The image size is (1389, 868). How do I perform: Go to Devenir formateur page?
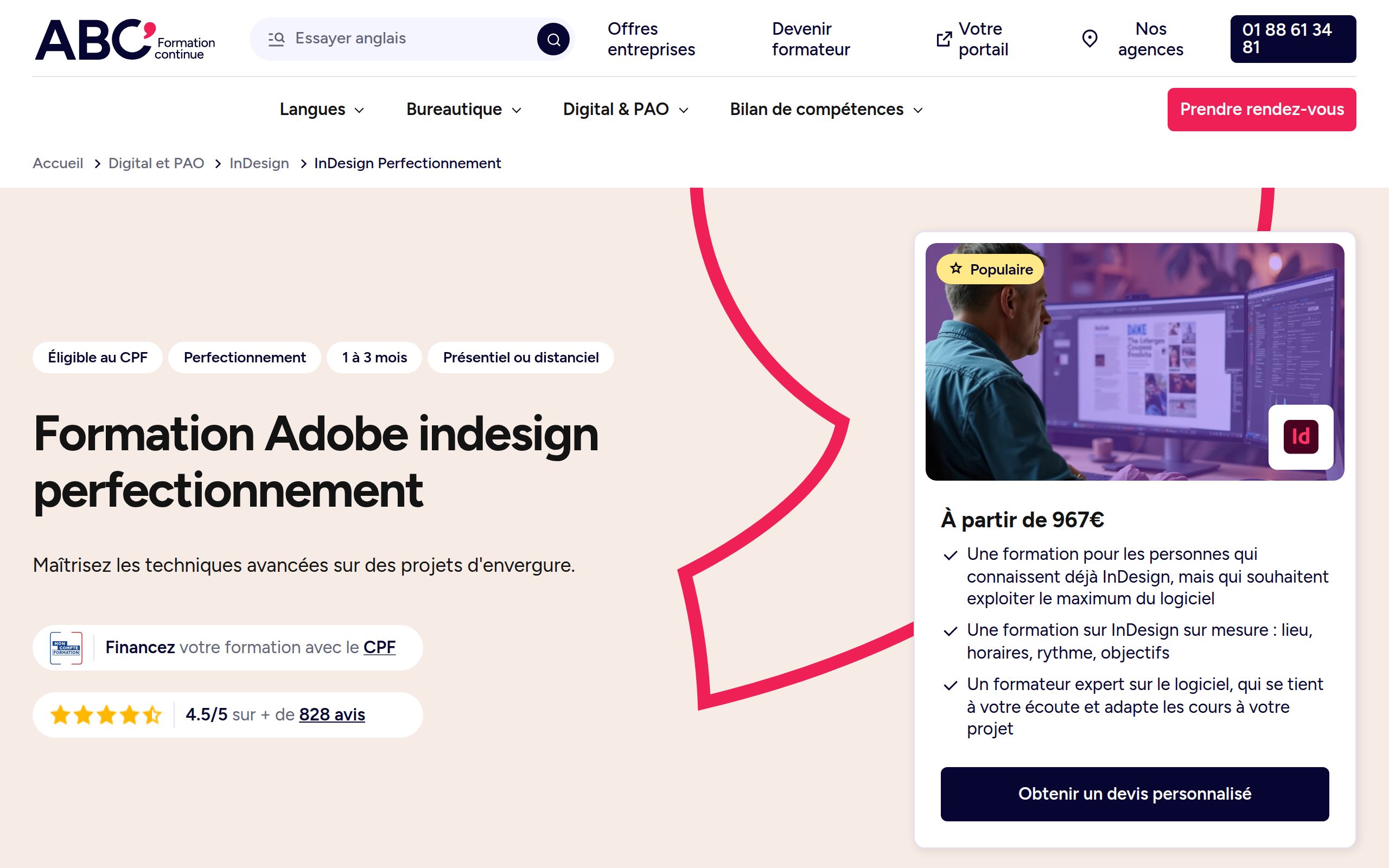[811, 39]
